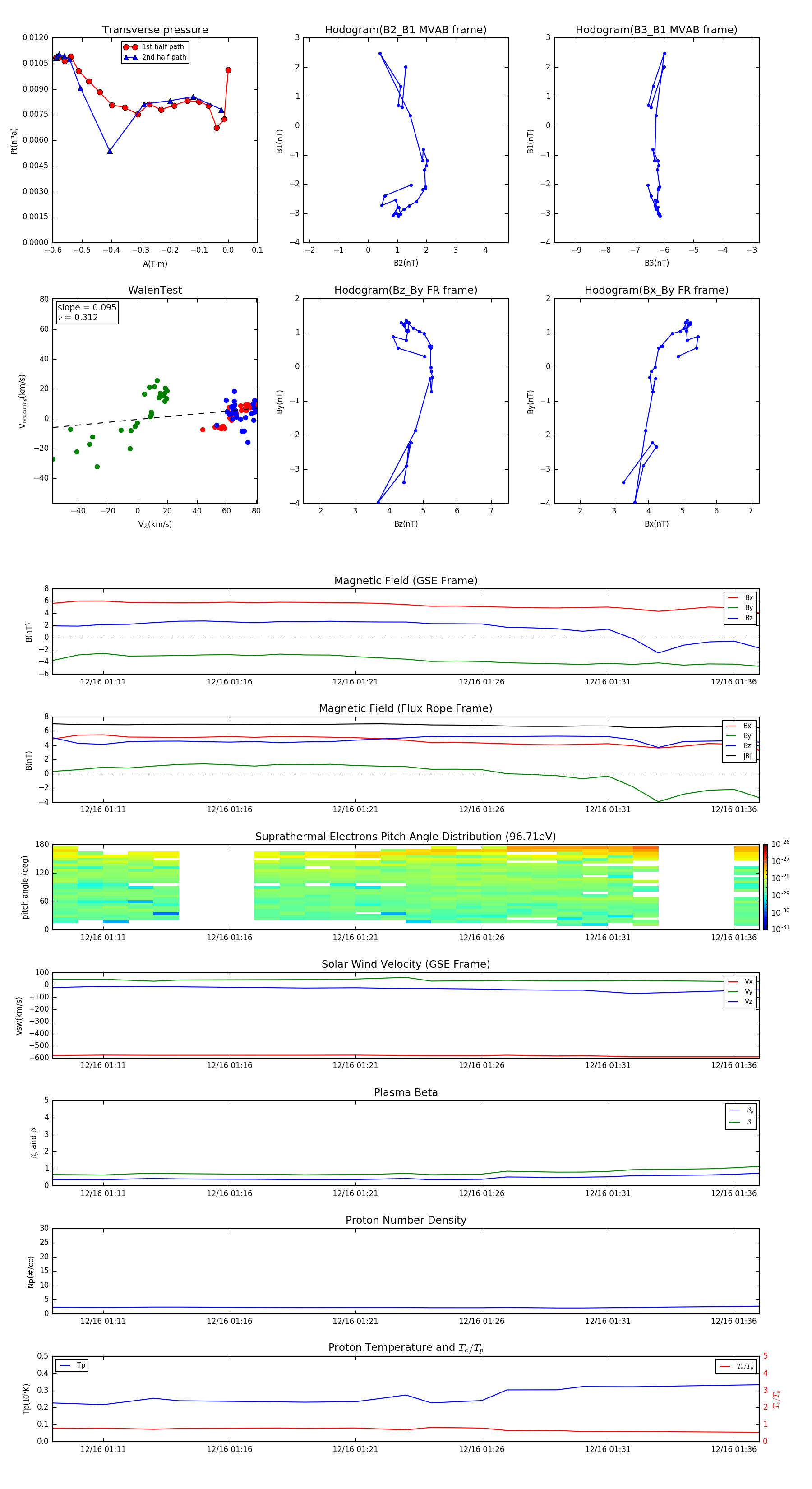Click the 'slope = 0.095' annotation
The height and width of the screenshot is (1489, 812).
coord(87,308)
